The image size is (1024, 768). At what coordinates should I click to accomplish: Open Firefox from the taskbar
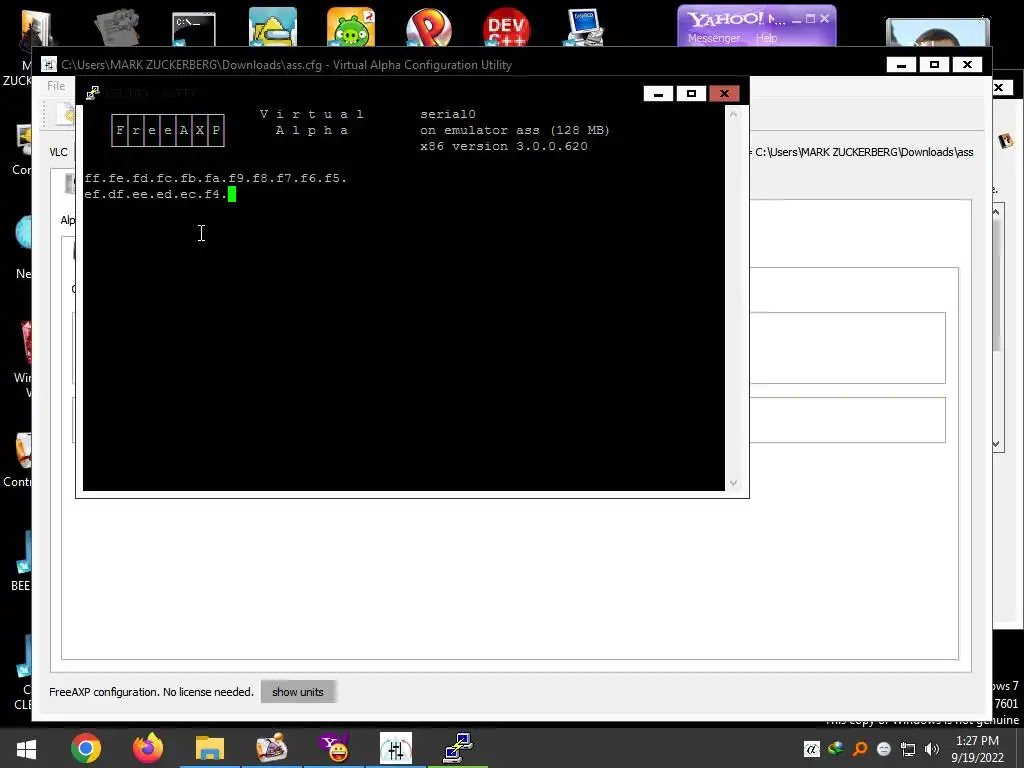[148, 748]
